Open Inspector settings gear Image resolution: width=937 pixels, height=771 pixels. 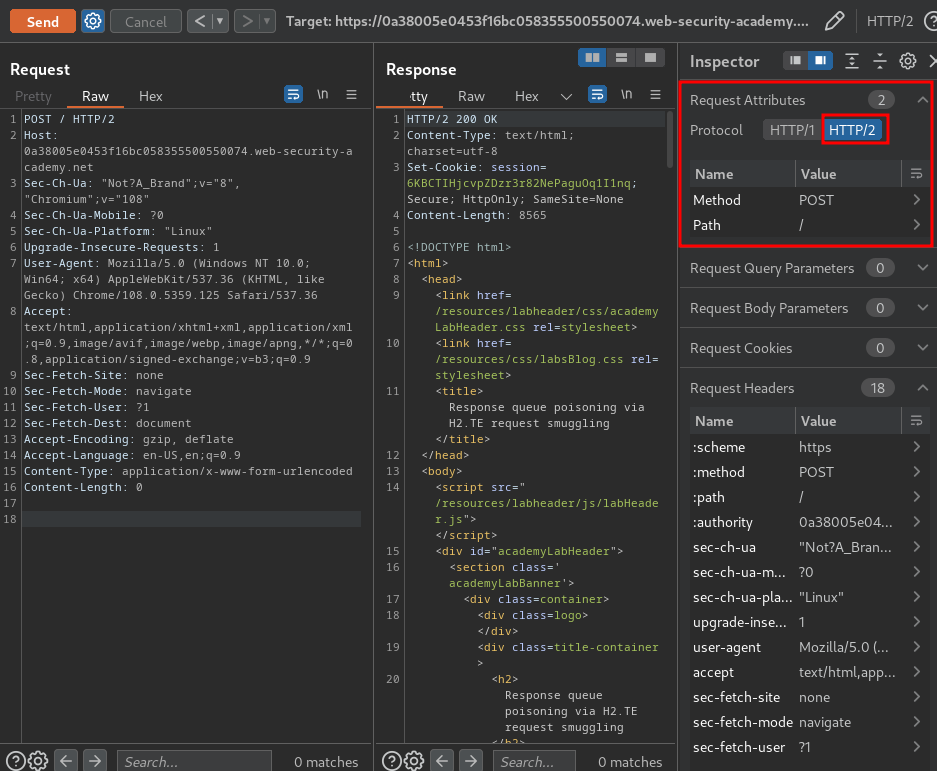[x=908, y=61]
